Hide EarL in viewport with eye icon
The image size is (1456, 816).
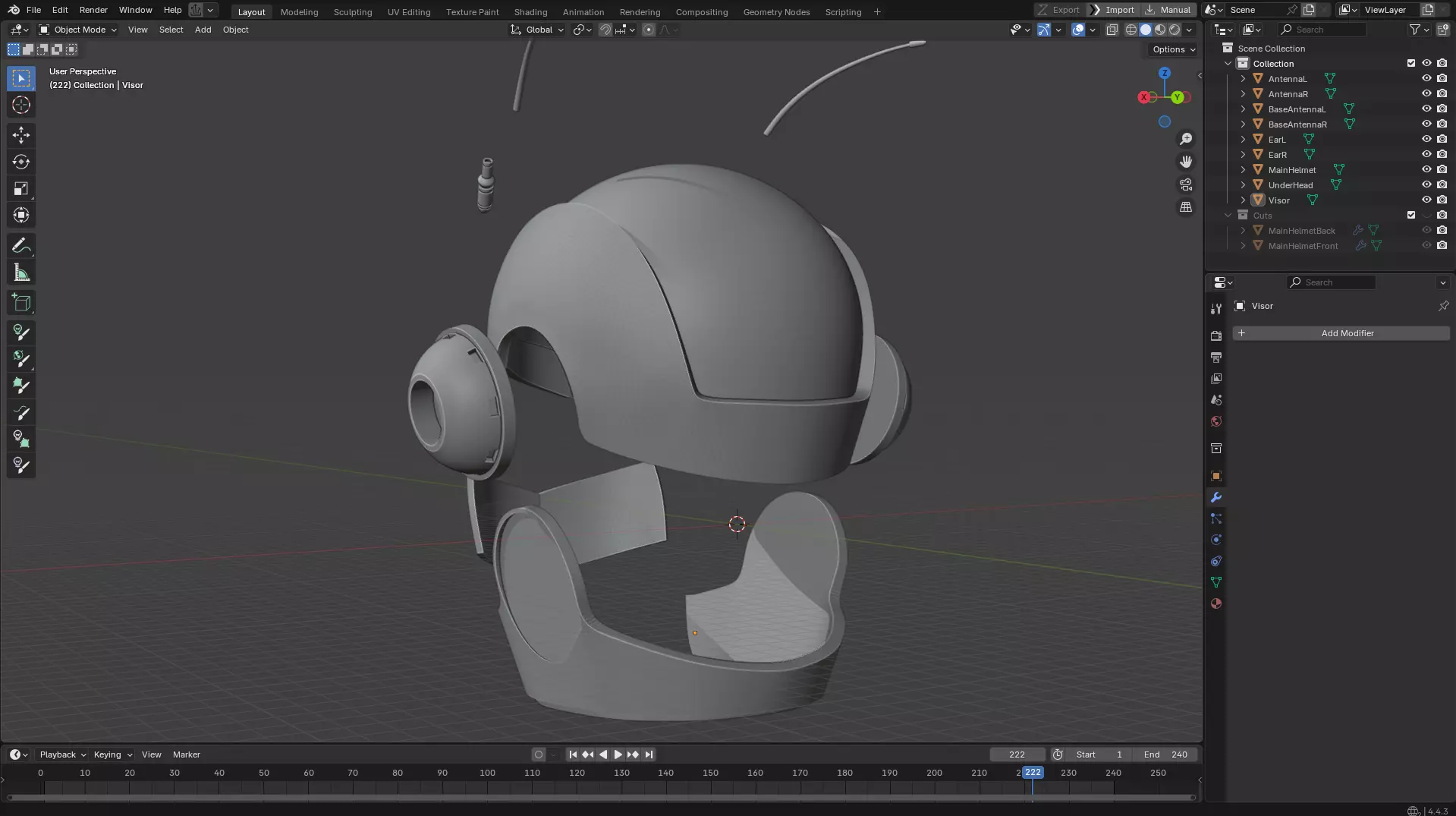tap(1426, 139)
